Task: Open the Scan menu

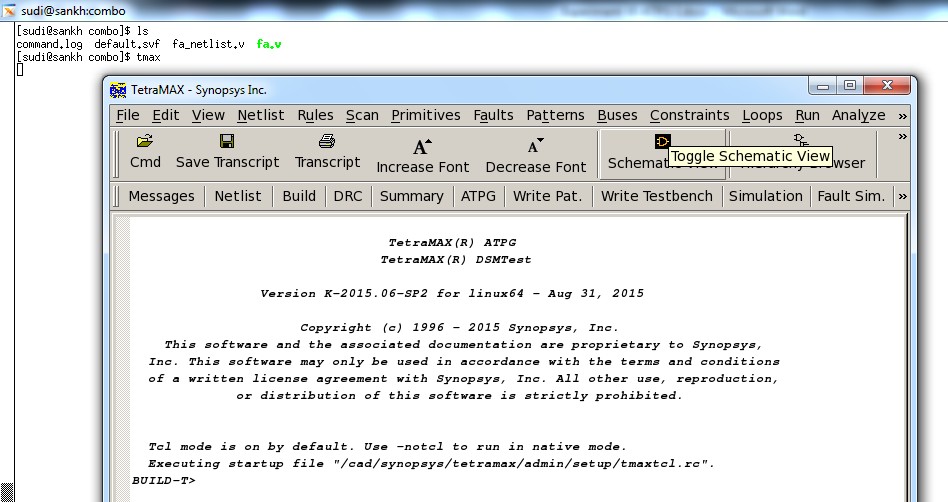Action: 362,115
